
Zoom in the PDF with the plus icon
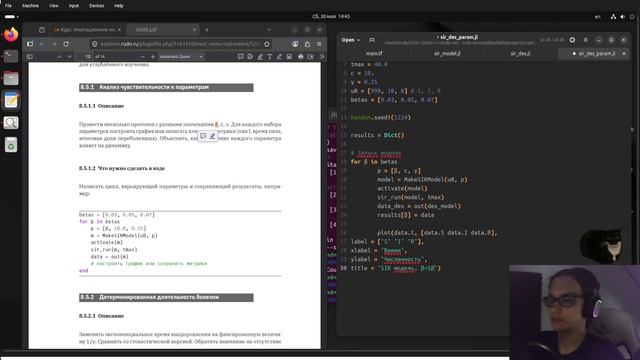(x=153, y=57)
